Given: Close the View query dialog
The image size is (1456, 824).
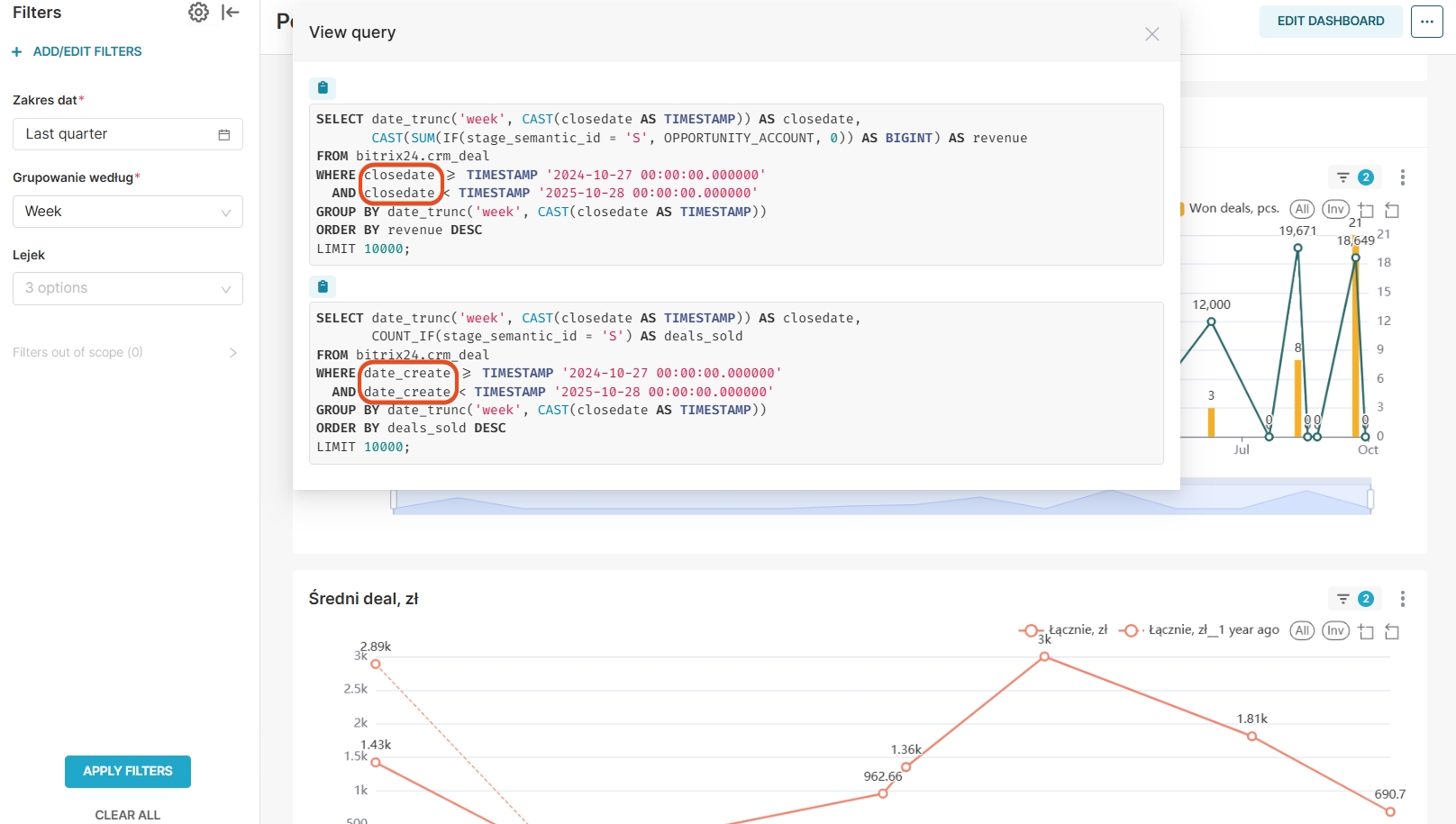Looking at the screenshot, I should [1151, 34].
